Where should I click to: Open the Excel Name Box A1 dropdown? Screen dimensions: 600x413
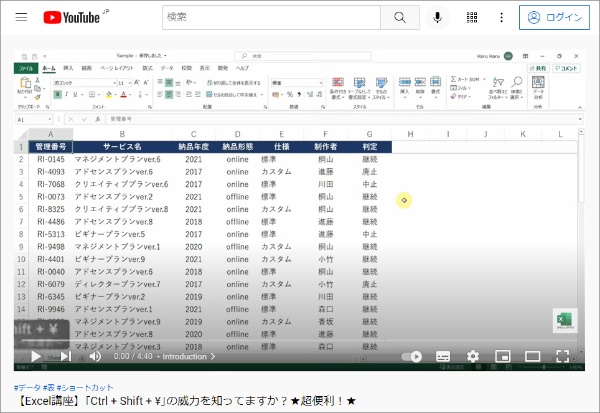click(x=50, y=119)
